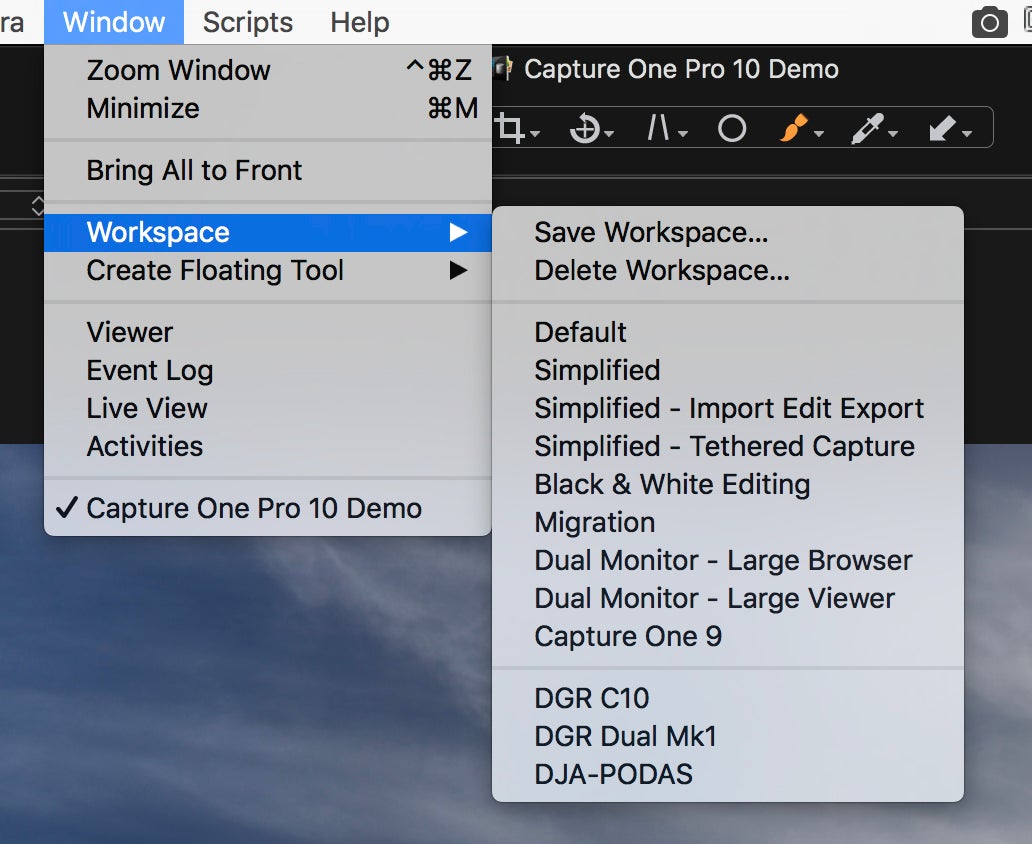Viewport: 1032px width, 844px height.
Task: Select DGR C10 custom workspace
Action: [x=728, y=699]
